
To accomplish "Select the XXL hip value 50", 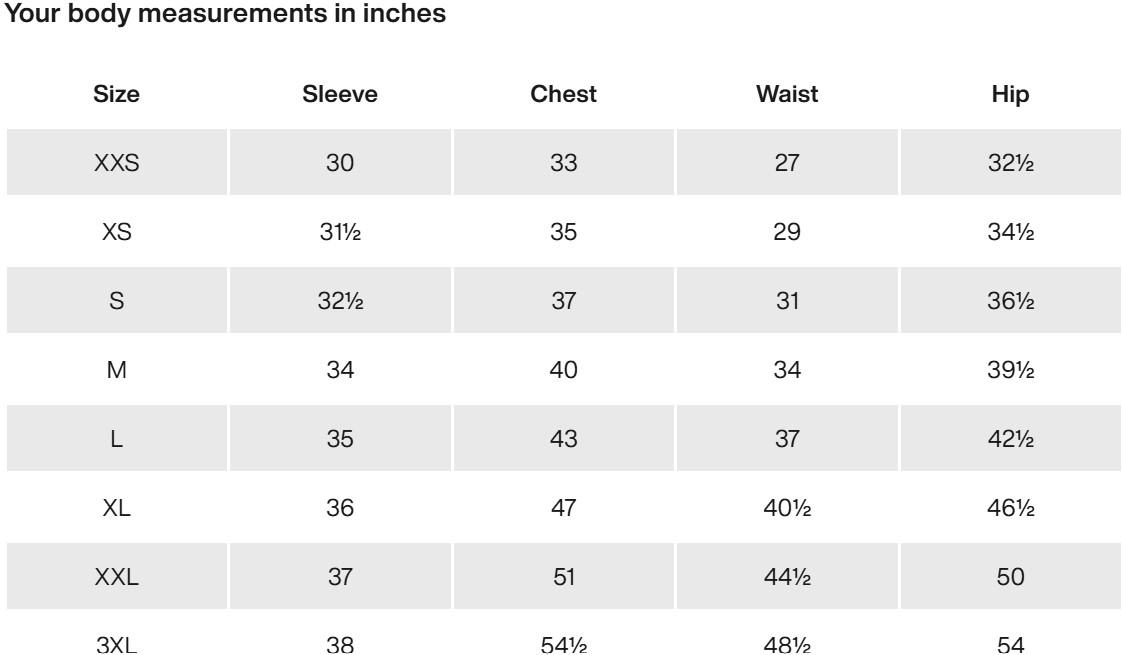I will (1010, 576).
